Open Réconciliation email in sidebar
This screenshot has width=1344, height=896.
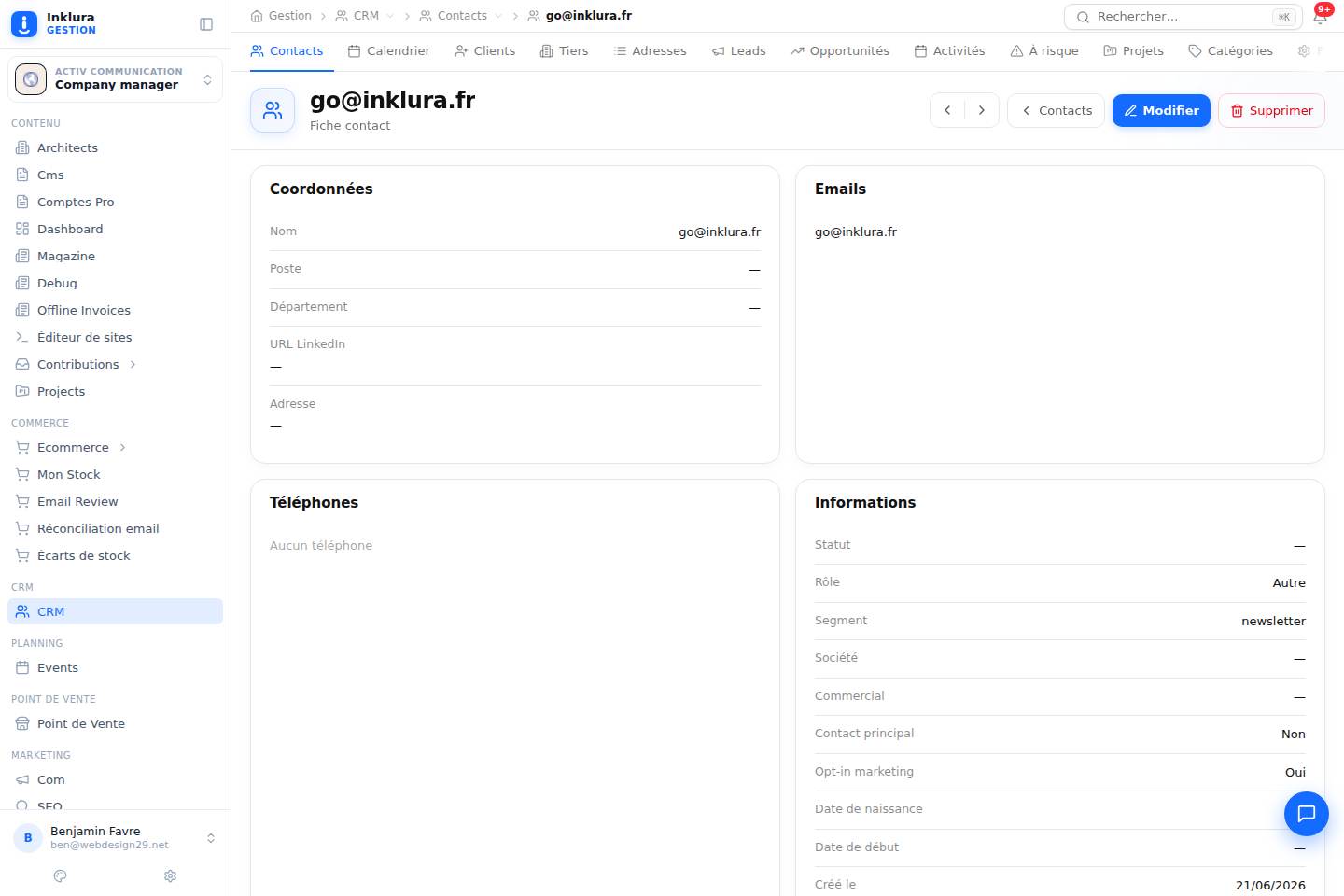pos(115,528)
